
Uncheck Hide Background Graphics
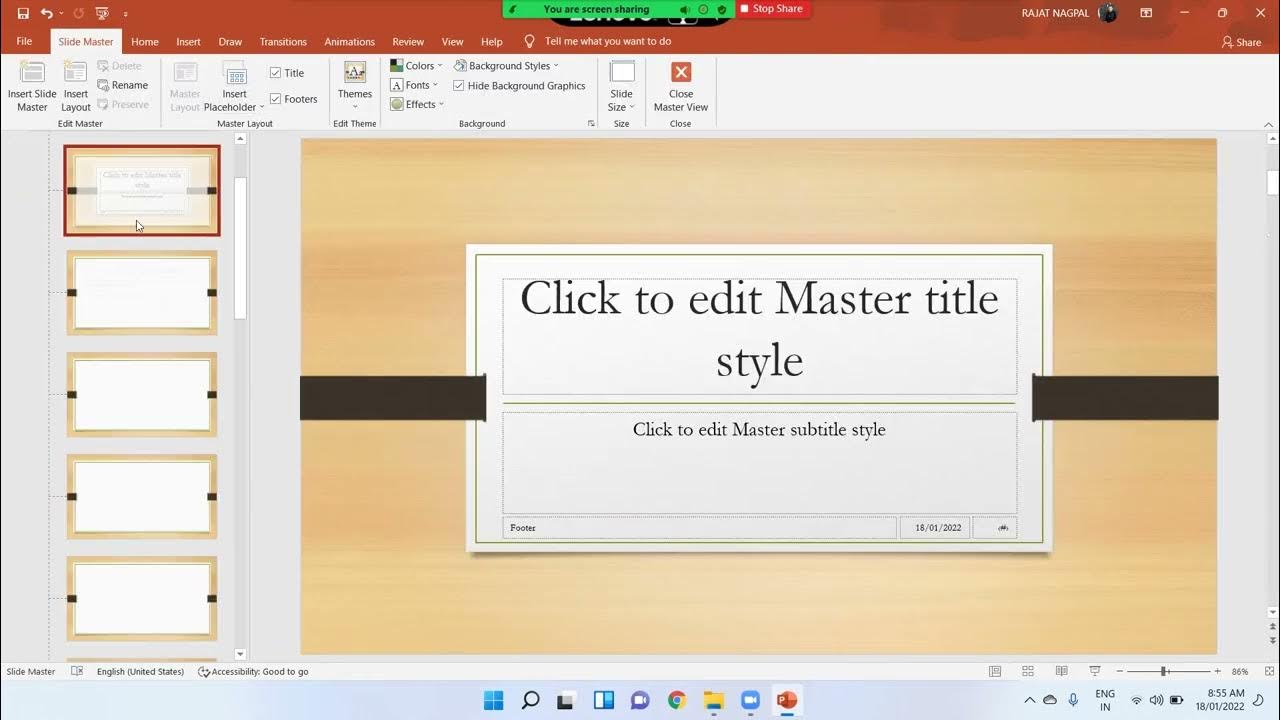[x=459, y=86]
